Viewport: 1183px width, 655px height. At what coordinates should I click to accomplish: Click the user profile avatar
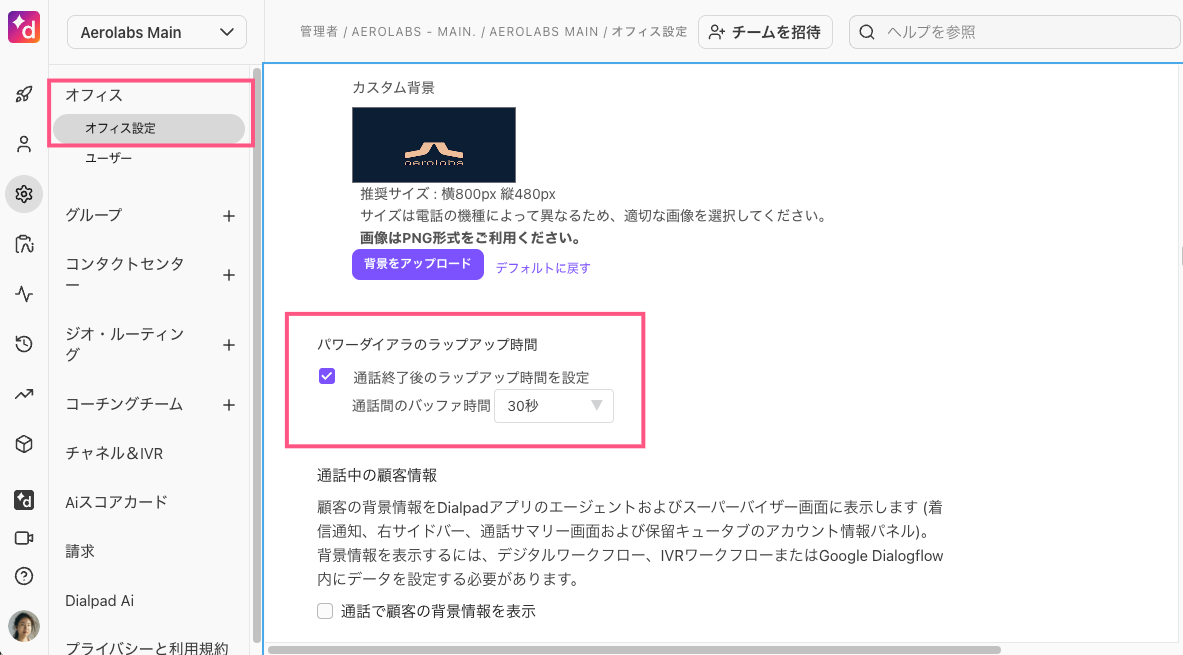(24, 626)
